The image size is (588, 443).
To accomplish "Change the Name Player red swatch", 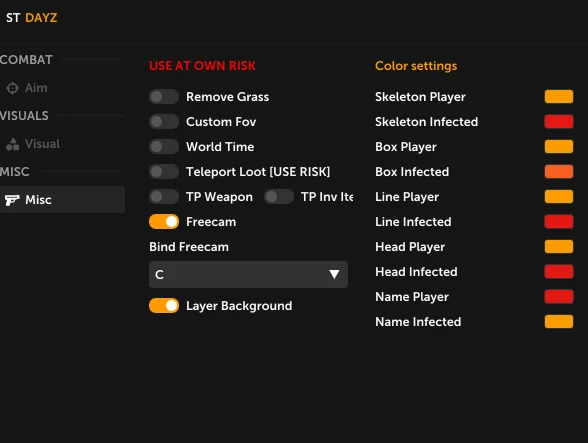I will point(559,297).
